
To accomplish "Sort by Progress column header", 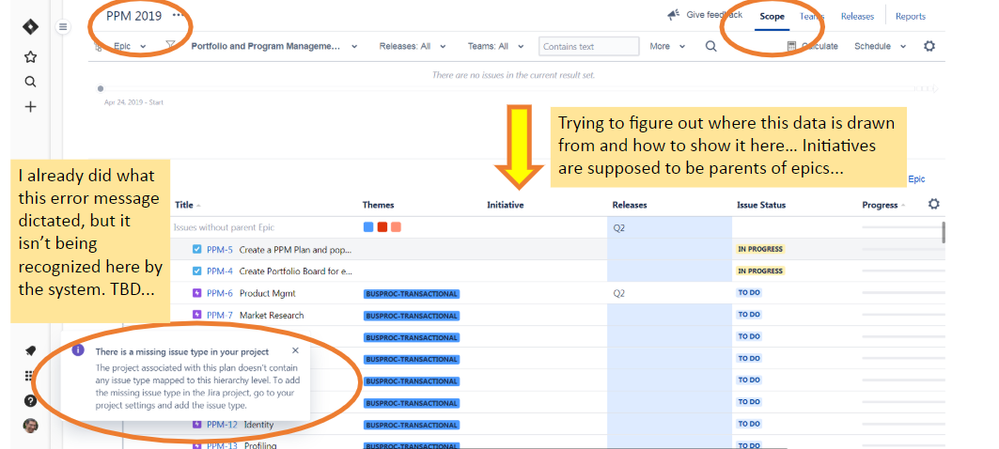I will (x=883, y=205).
